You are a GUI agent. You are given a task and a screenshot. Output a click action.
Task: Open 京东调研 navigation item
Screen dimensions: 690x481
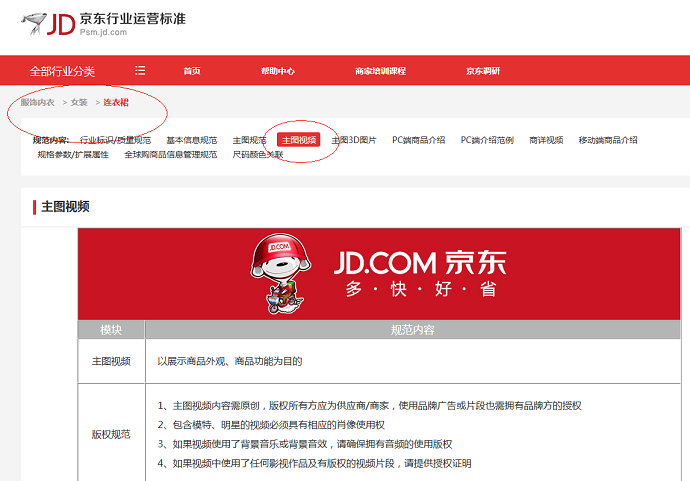click(x=483, y=71)
